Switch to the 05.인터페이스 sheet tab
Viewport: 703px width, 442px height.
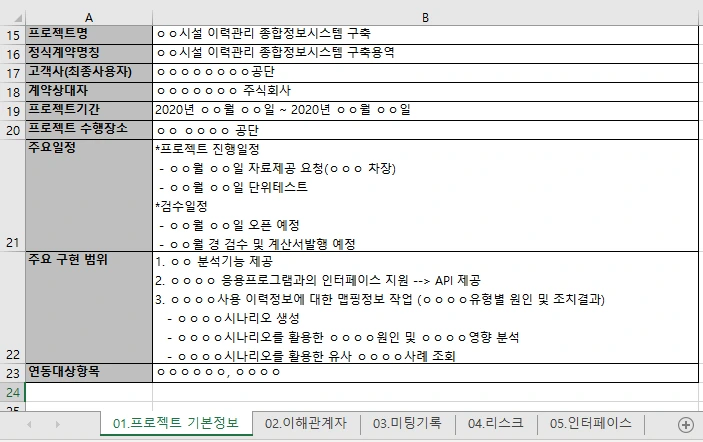click(590, 423)
